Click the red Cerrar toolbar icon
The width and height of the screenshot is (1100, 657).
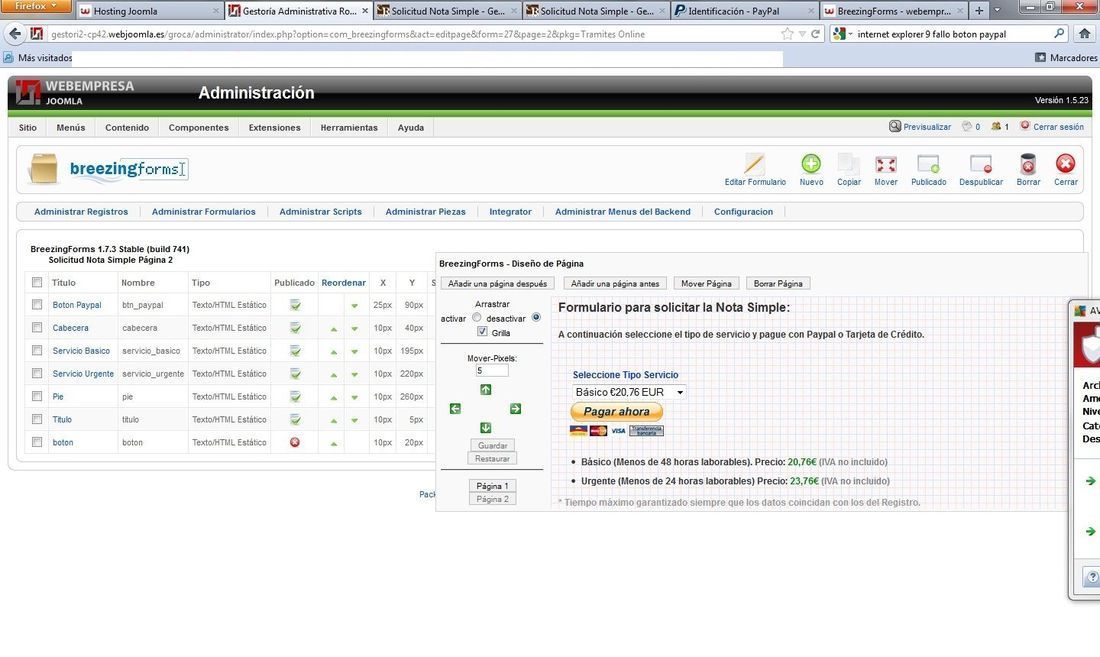pyautogui.click(x=1065, y=164)
